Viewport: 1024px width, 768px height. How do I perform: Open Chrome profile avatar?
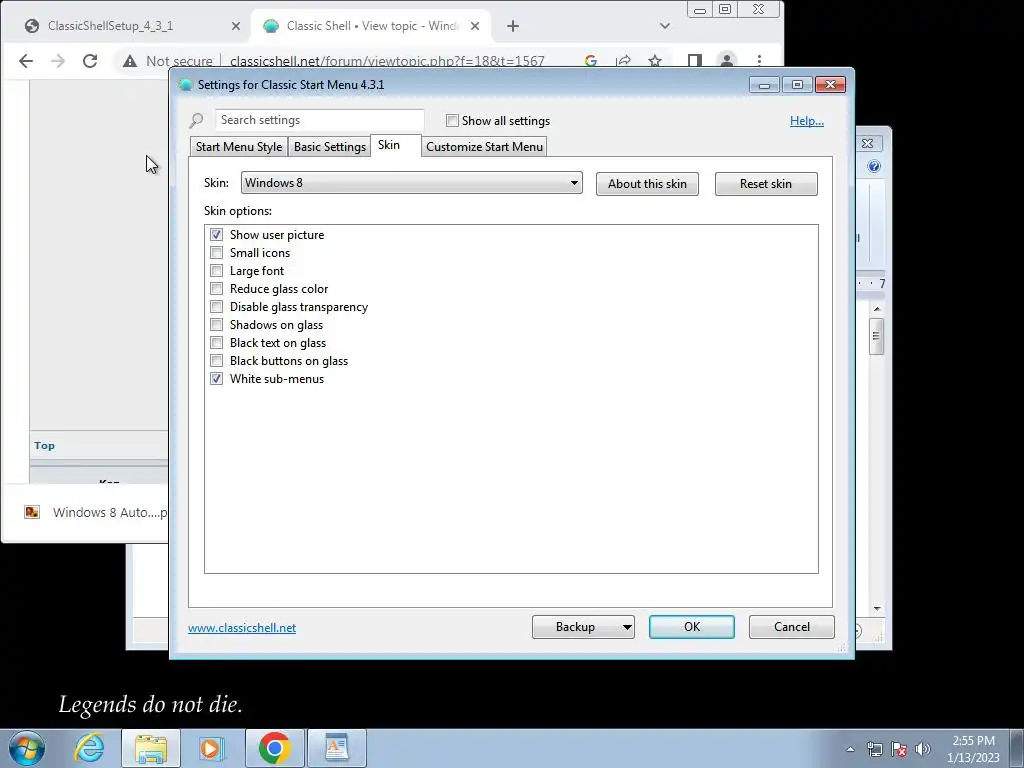point(727,61)
